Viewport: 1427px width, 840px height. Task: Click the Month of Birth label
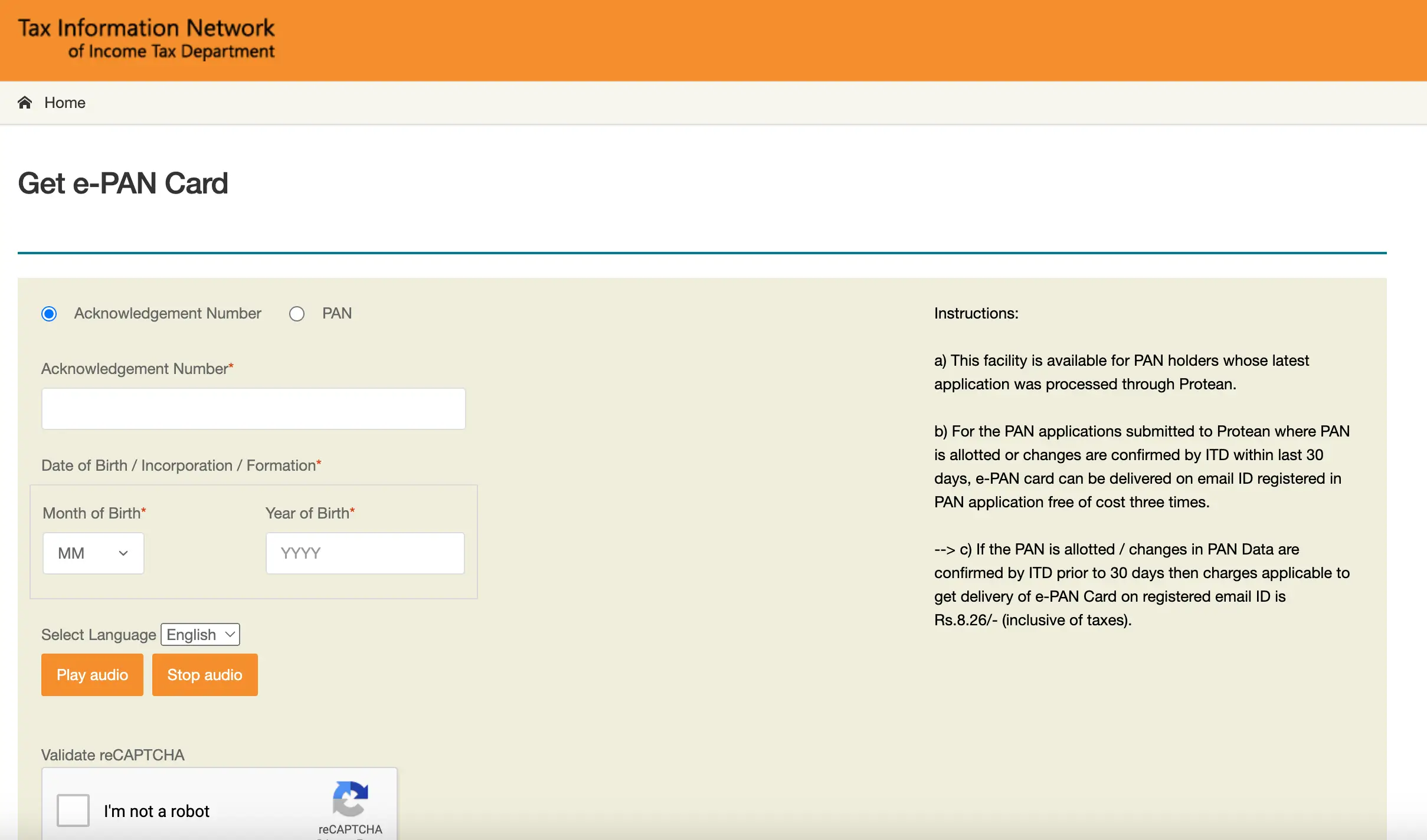(x=94, y=513)
